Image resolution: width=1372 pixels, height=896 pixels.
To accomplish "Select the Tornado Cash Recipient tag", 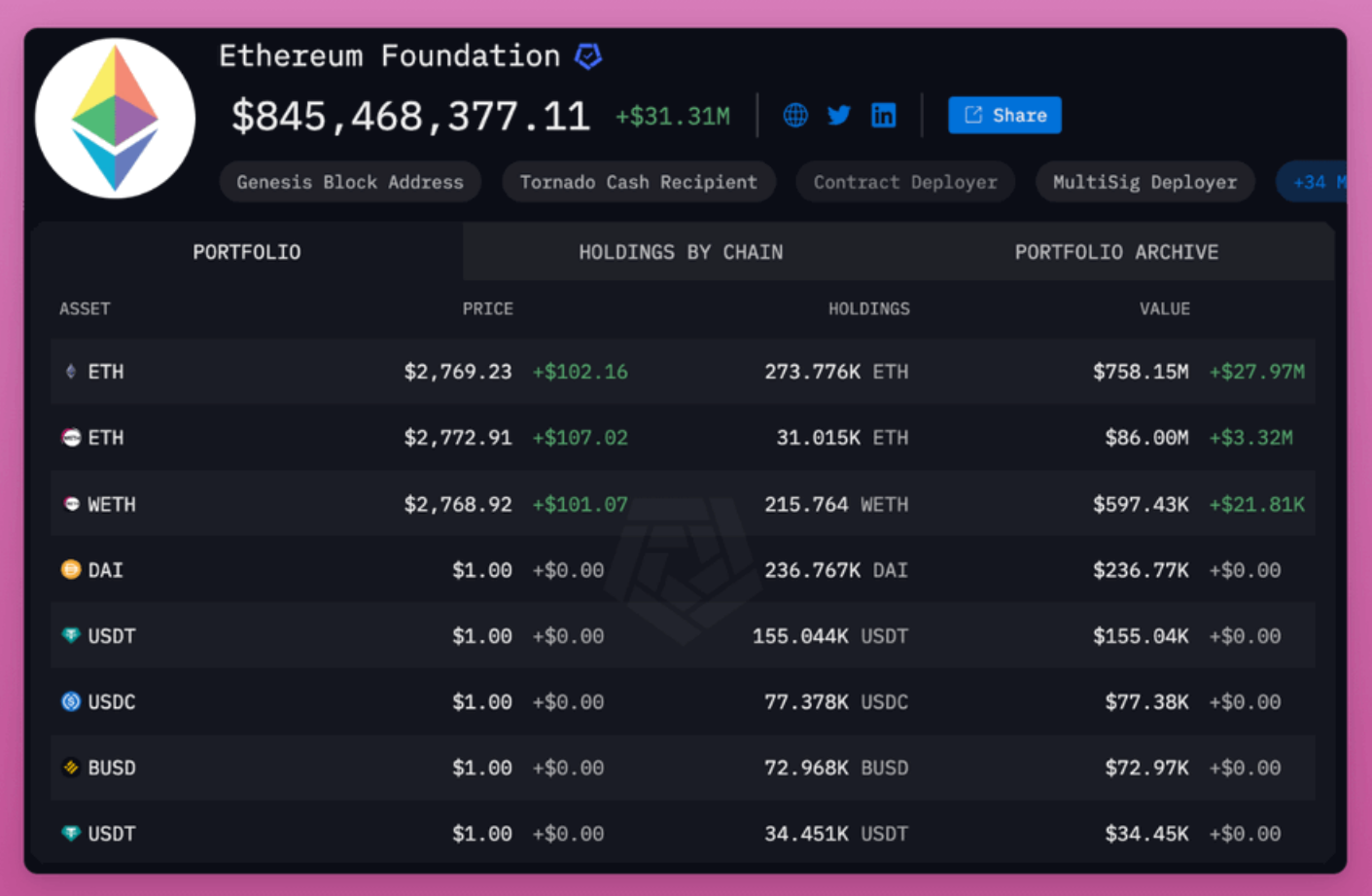I will pyautogui.click(x=638, y=182).
